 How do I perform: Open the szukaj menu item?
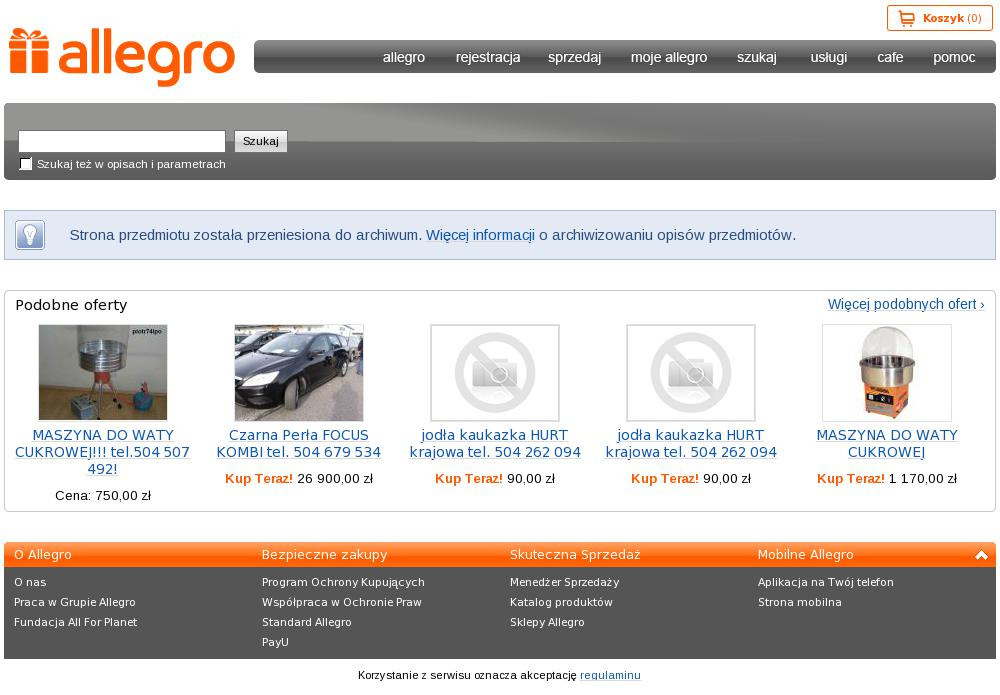[756, 57]
